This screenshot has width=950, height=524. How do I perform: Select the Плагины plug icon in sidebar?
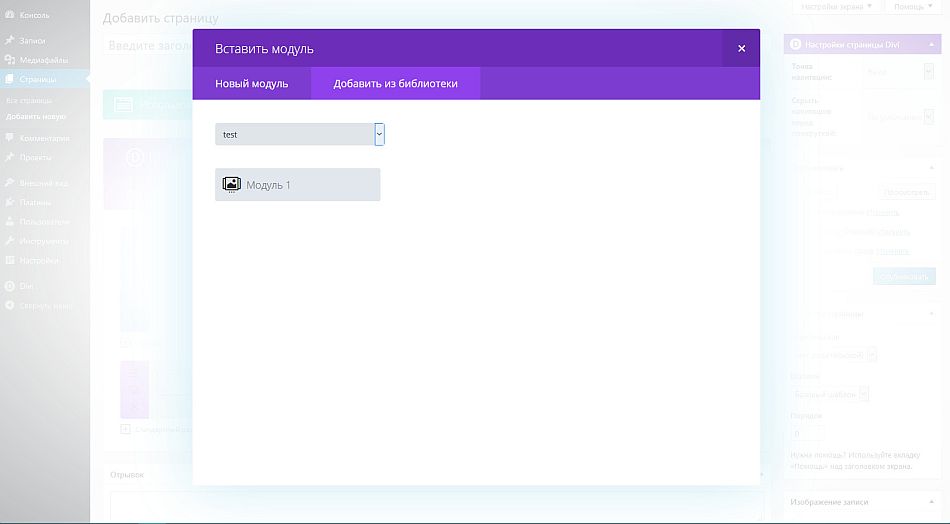[10, 202]
